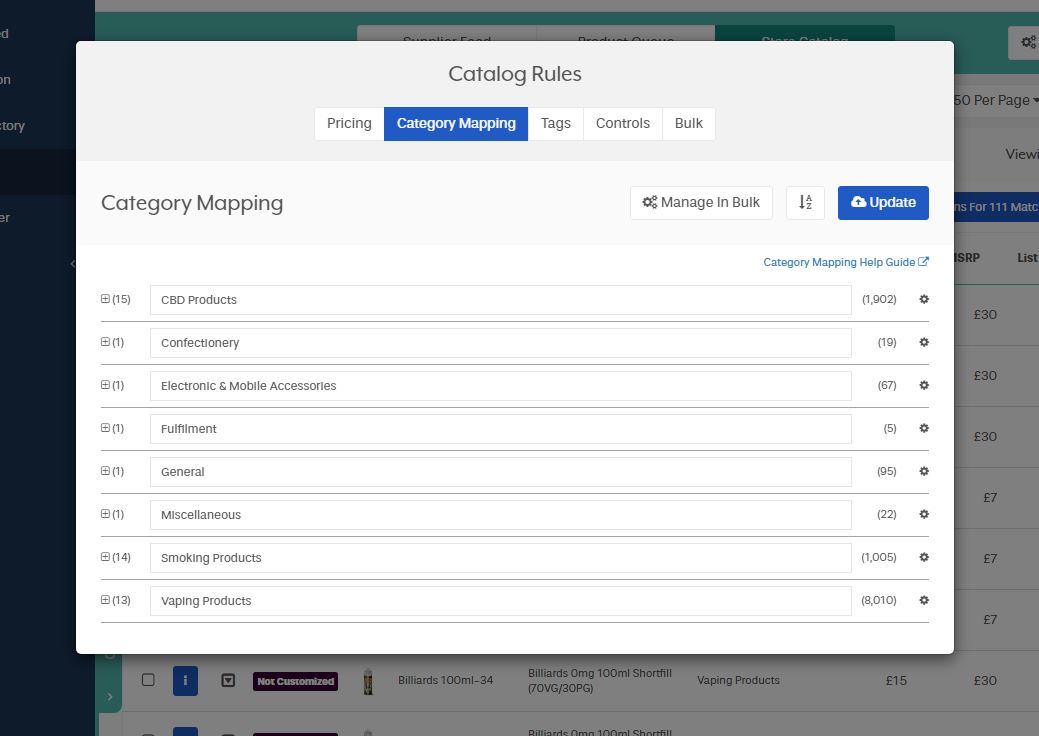Tick the checkbox for Billiards 100ml-34 row
The width and height of the screenshot is (1039, 736).
[x=148, y=680]
